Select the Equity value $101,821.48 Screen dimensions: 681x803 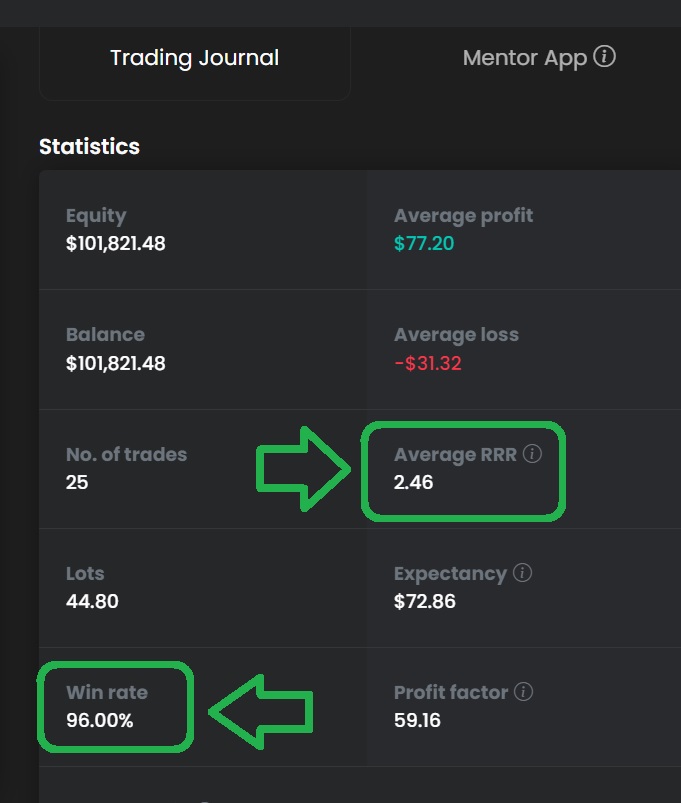coord(115,243)
